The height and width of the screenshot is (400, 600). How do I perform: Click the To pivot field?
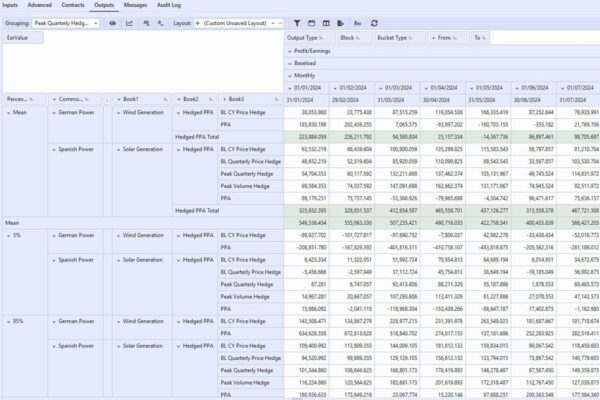click(x=480, y=38)
